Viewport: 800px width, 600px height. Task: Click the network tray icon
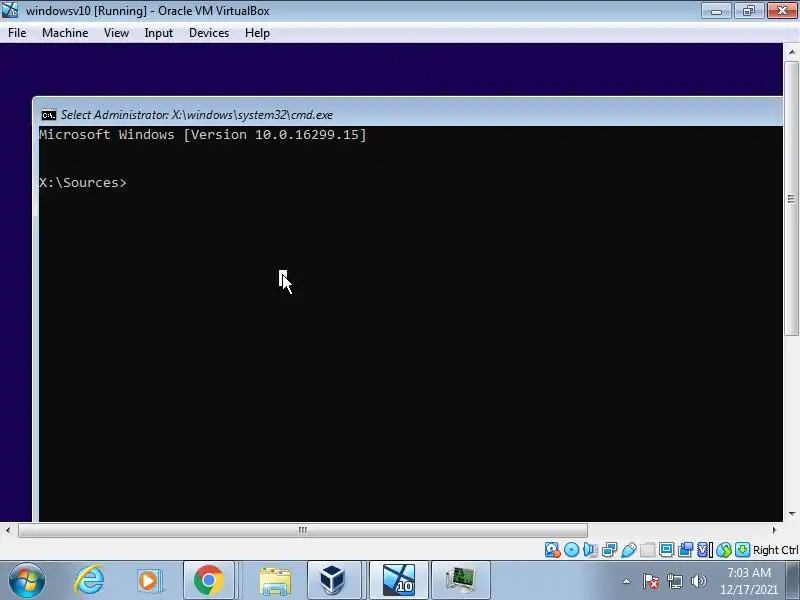(x=675, y=581)
